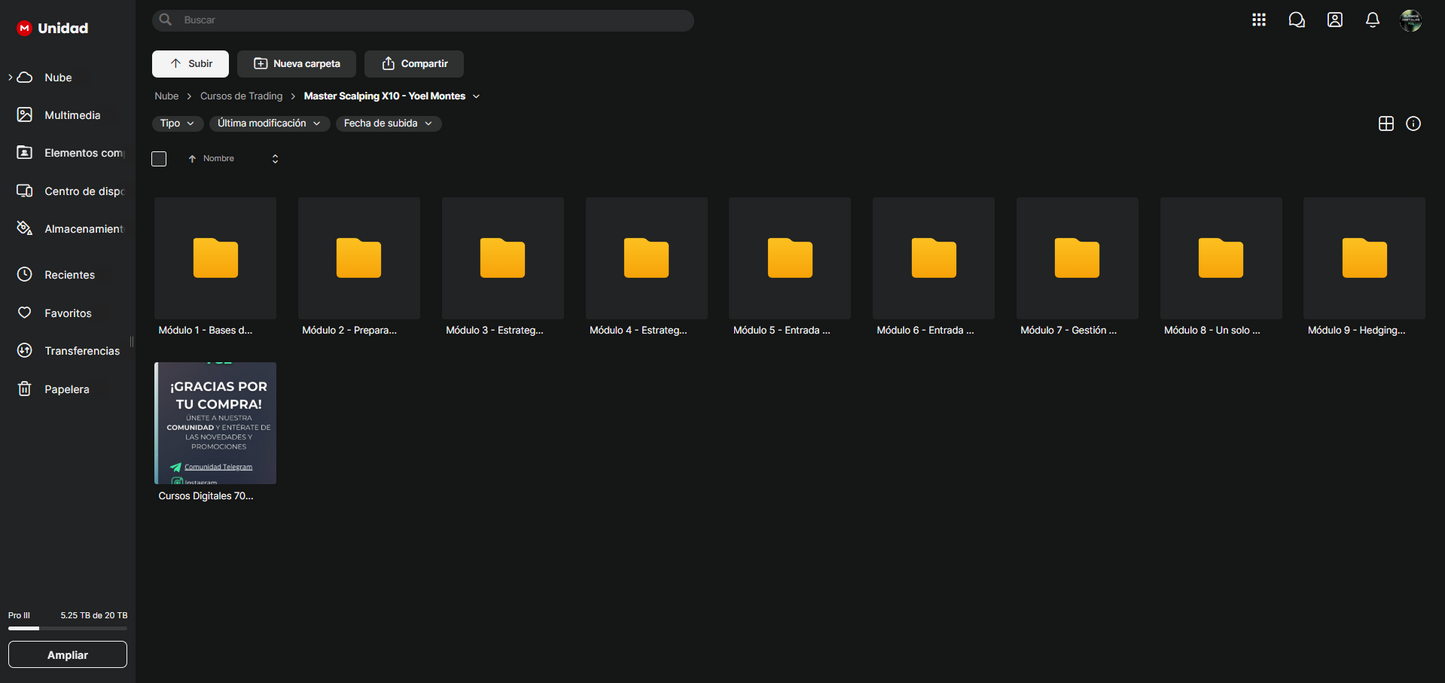Show the info panel icon
The height and width of the screenshot is (683, 1445).
click(1413, 124)
